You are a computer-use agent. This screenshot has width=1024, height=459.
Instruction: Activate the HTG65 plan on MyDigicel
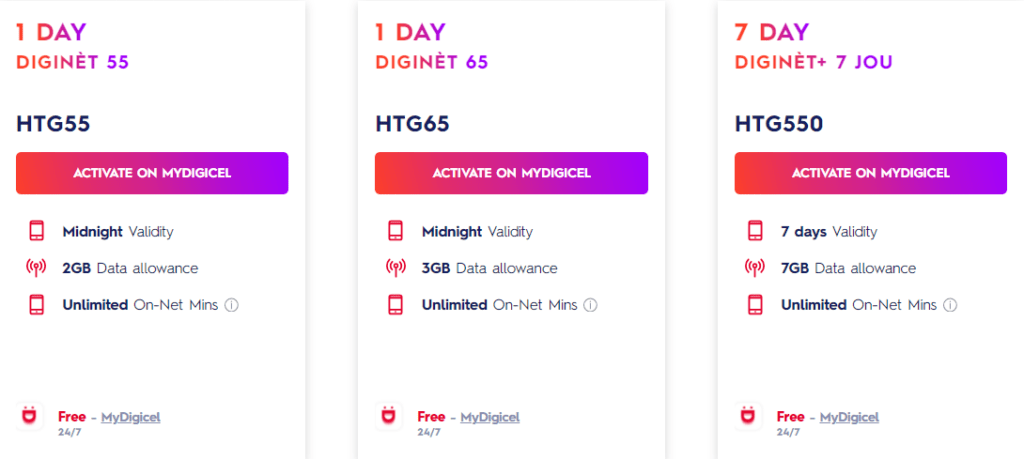(x=511, y=173)
